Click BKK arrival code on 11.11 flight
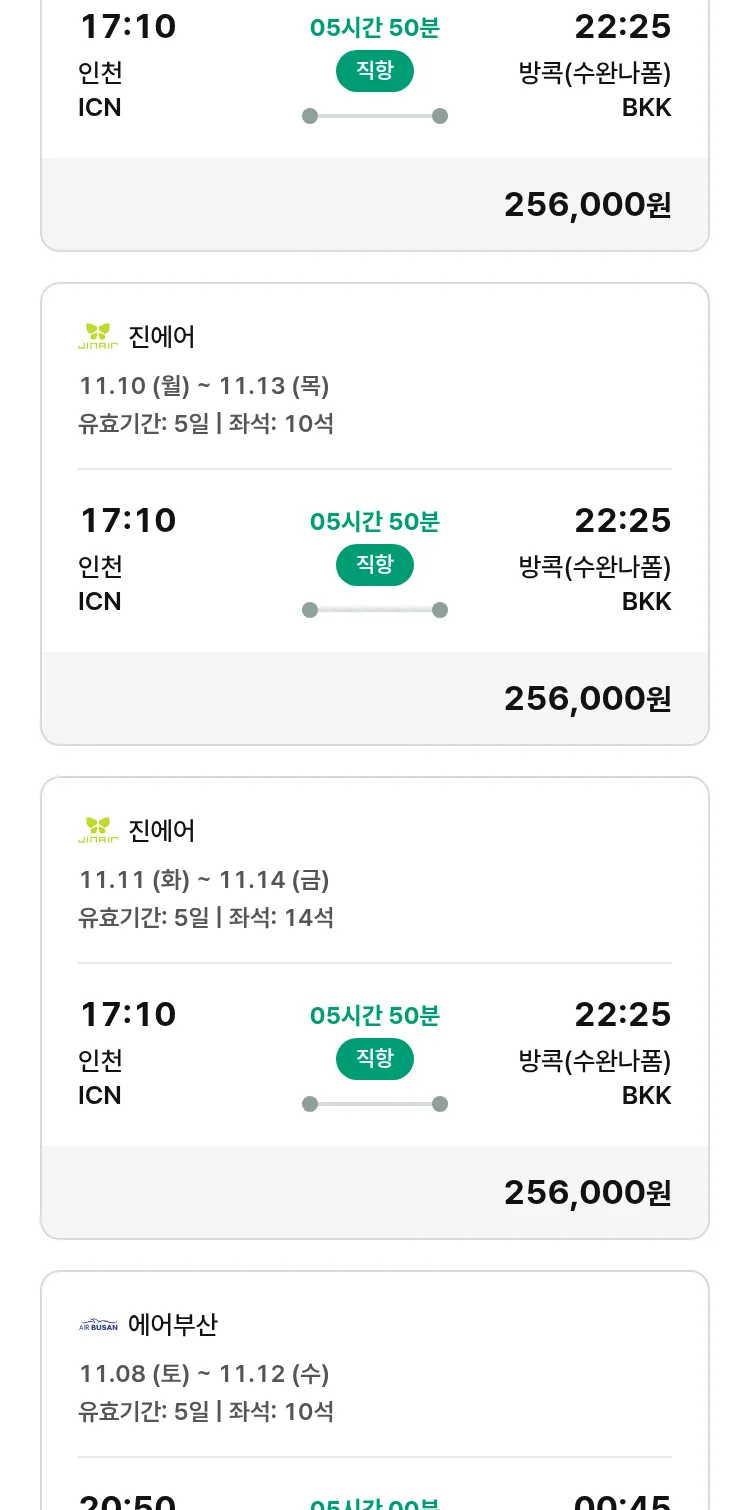This screenshot has width=750, height=1510. (646, 1096)
